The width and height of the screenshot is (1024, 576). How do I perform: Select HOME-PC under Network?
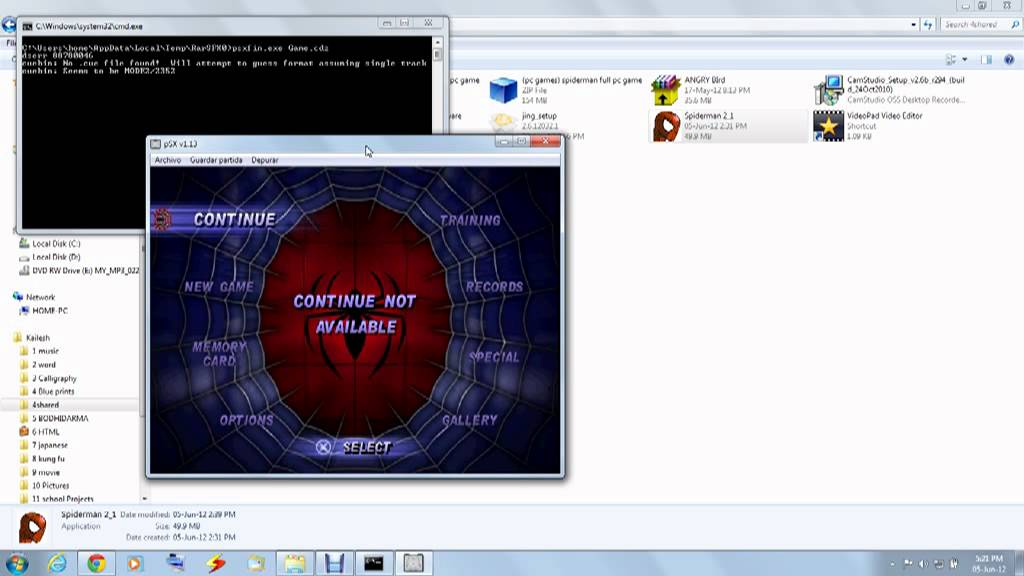click(x=50, y=311)
